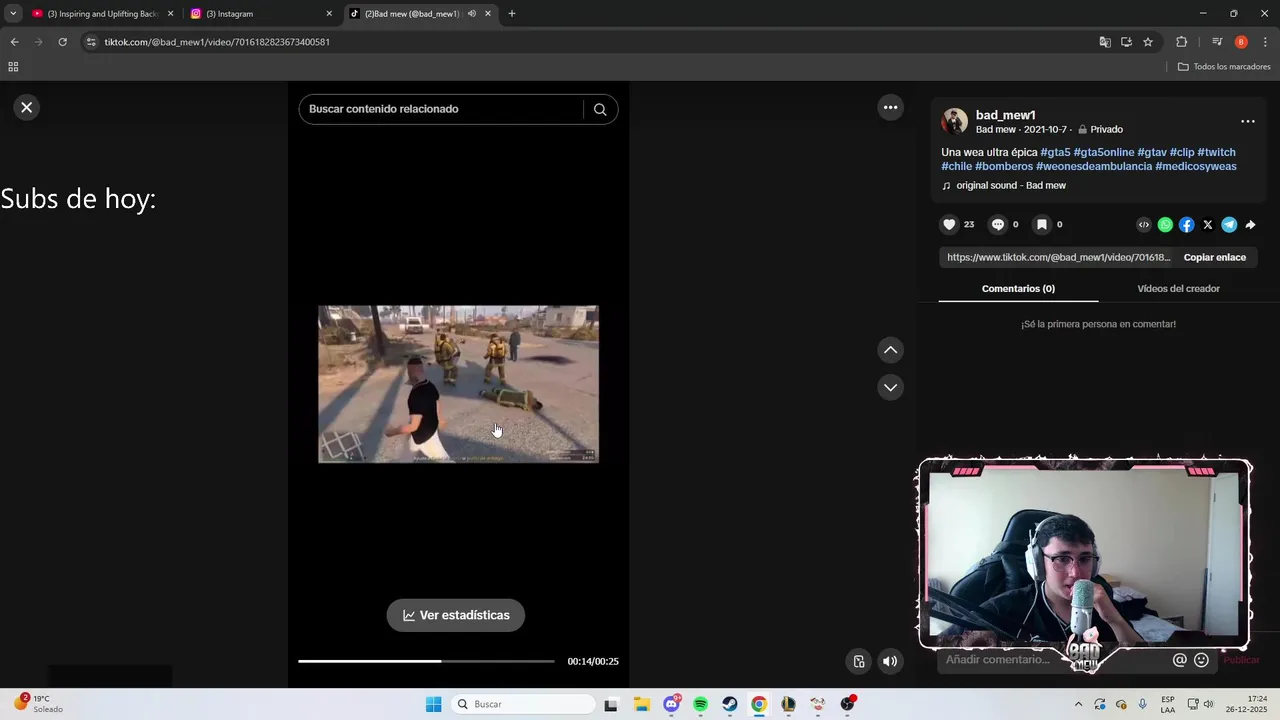This screenshot has height=720, width=1280.
Task: Open the apps grid in bookmarks bar
Action: pos(13,67)
